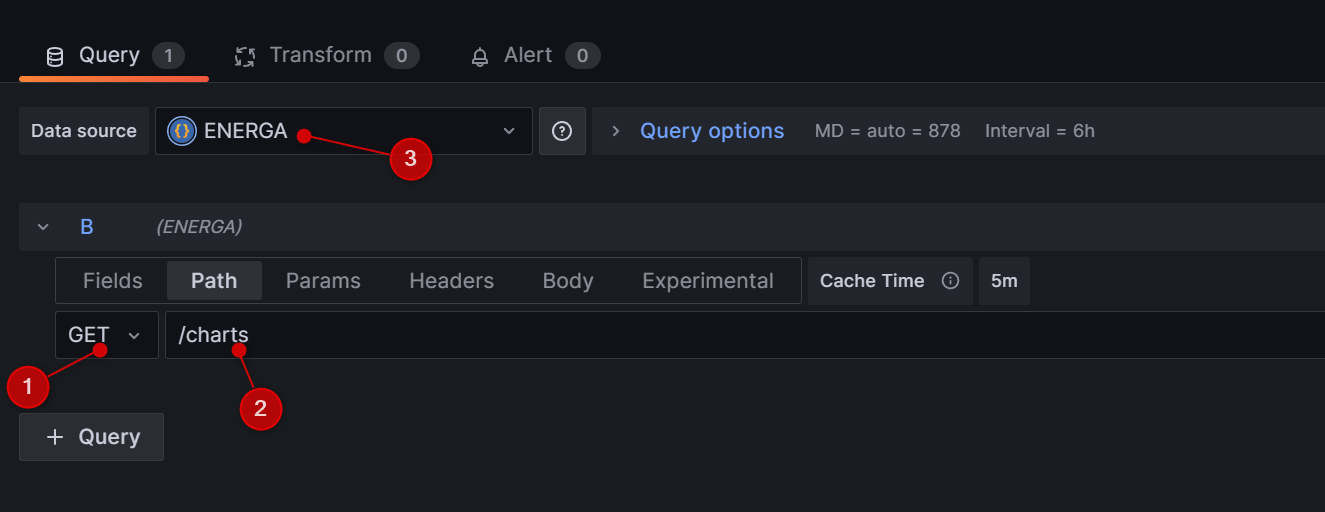The width and height of the screenshot is (1325, 512).
Task: Click the ENERGA data source logo icon
Action: click(182, 131)
